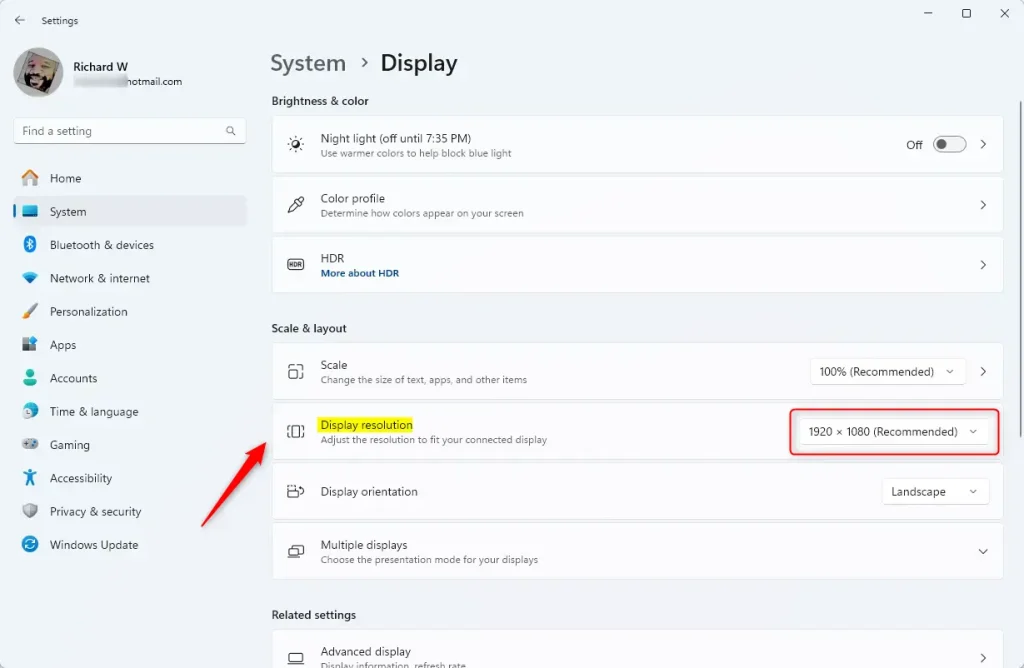Expand the Multiple displays section
Viewport: 1024px width, 668px height.
pyautogui.click(x=982, y=552)
